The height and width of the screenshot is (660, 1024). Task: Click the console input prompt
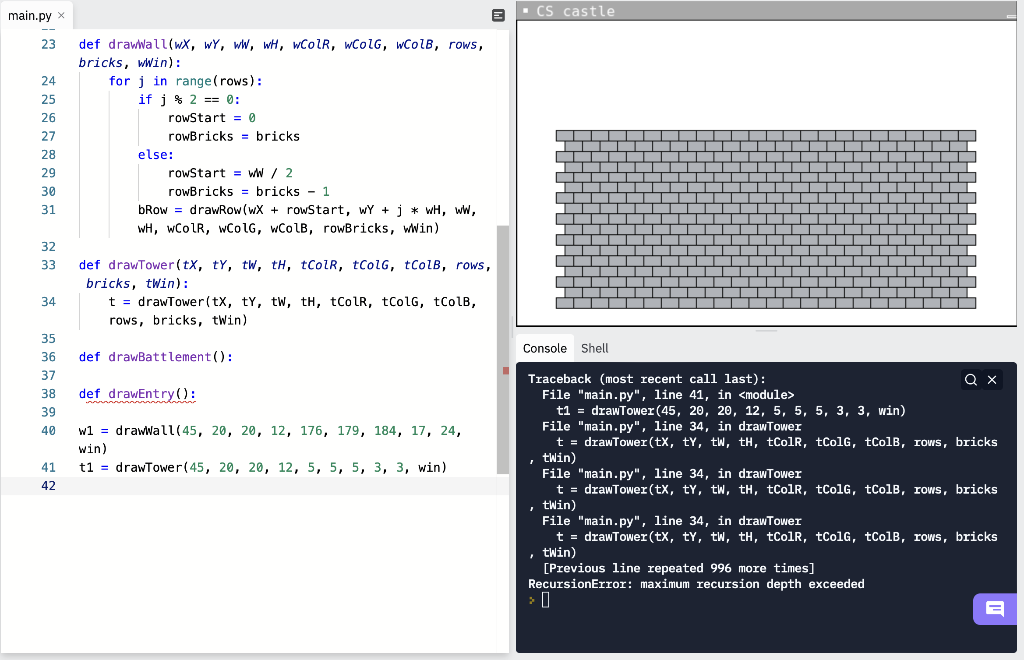(x=545, y=600)
